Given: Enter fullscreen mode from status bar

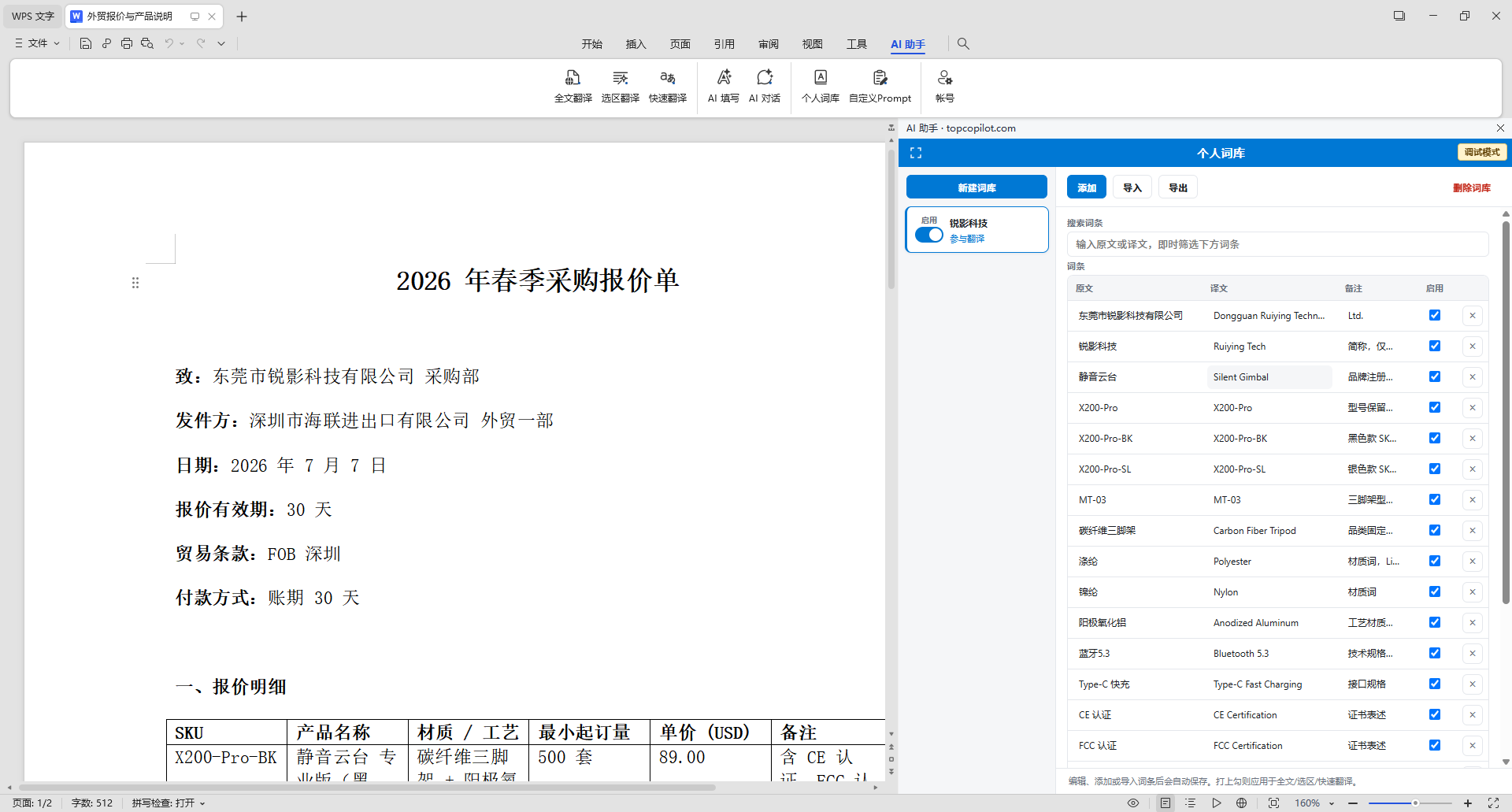Looking at the screenshot, I should pos(1493,803).
